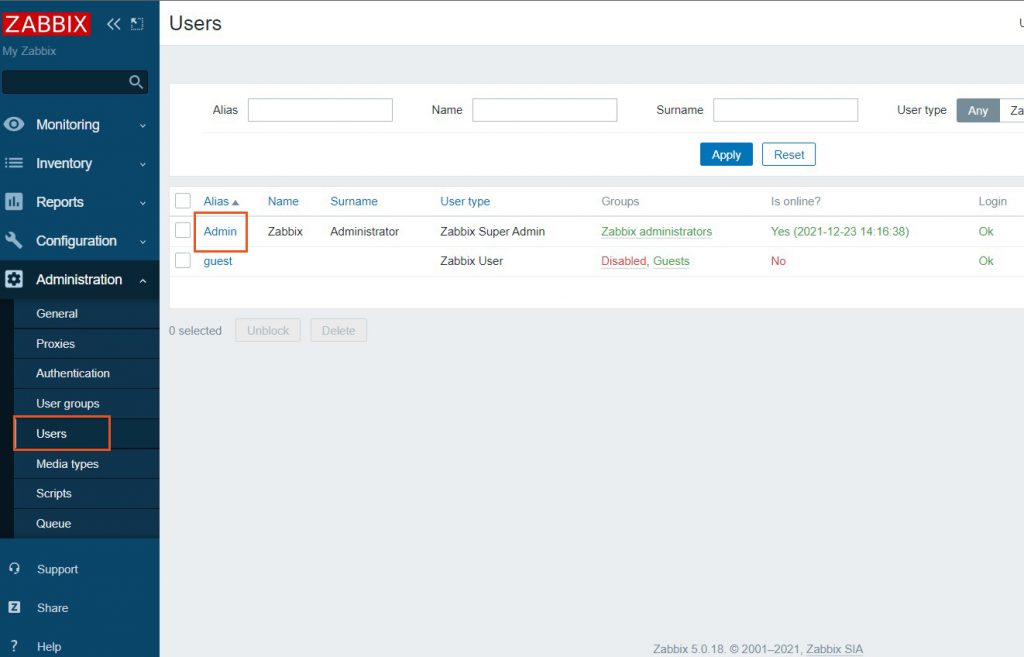Click the Zabbix Super Admin cell
This screenshot has width=1024, height=657.
point(492,231)
